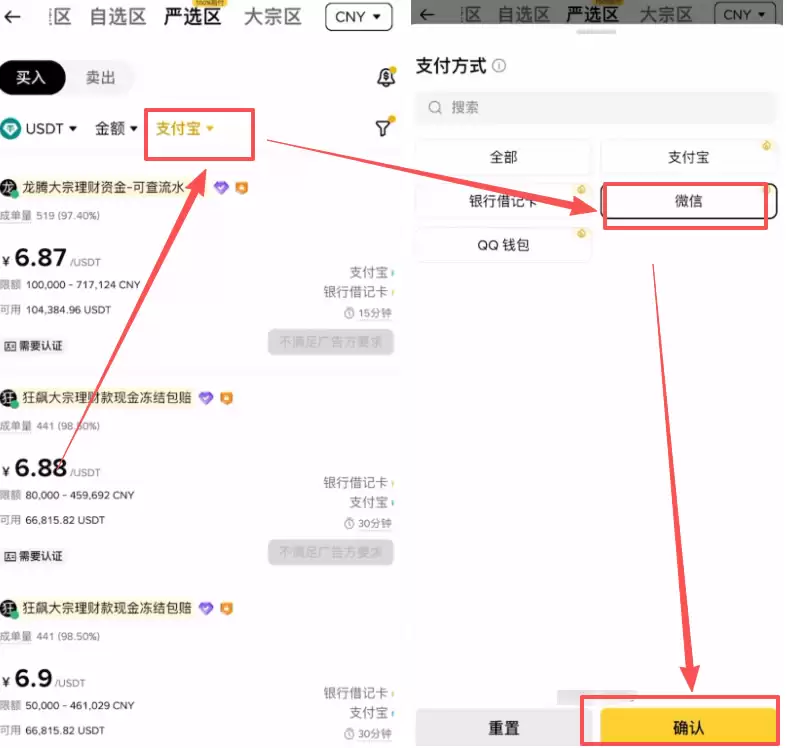
Task: Click 不满足广告方要求 button on 6.87 listing
Action: pos(331,342)
